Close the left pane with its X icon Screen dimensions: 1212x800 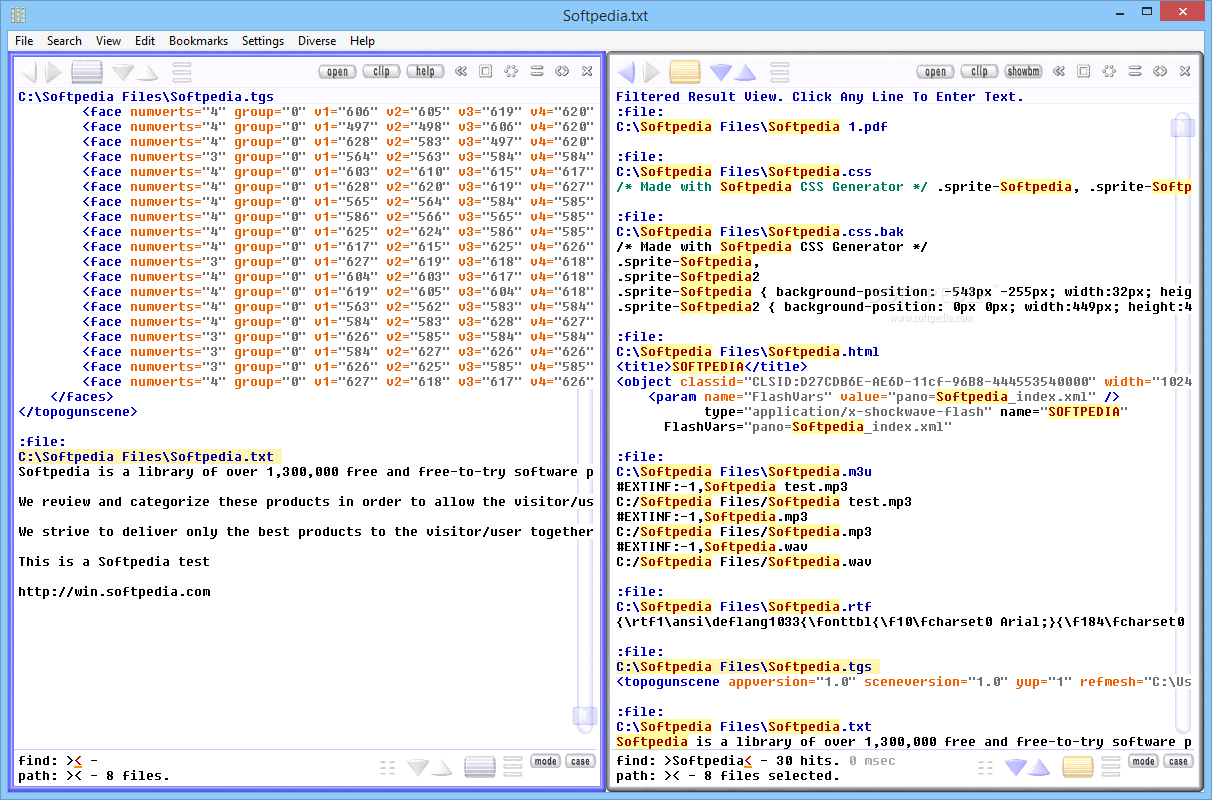coord(587,71)
